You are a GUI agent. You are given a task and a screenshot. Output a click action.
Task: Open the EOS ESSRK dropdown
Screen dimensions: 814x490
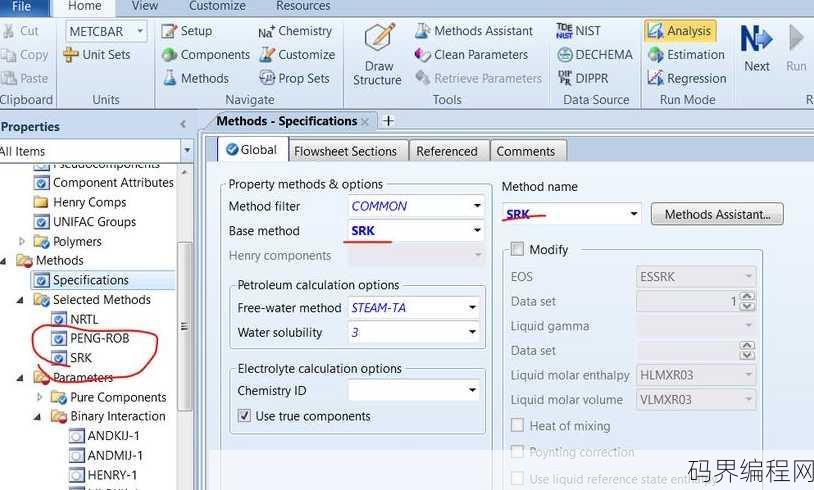point(748,276)
